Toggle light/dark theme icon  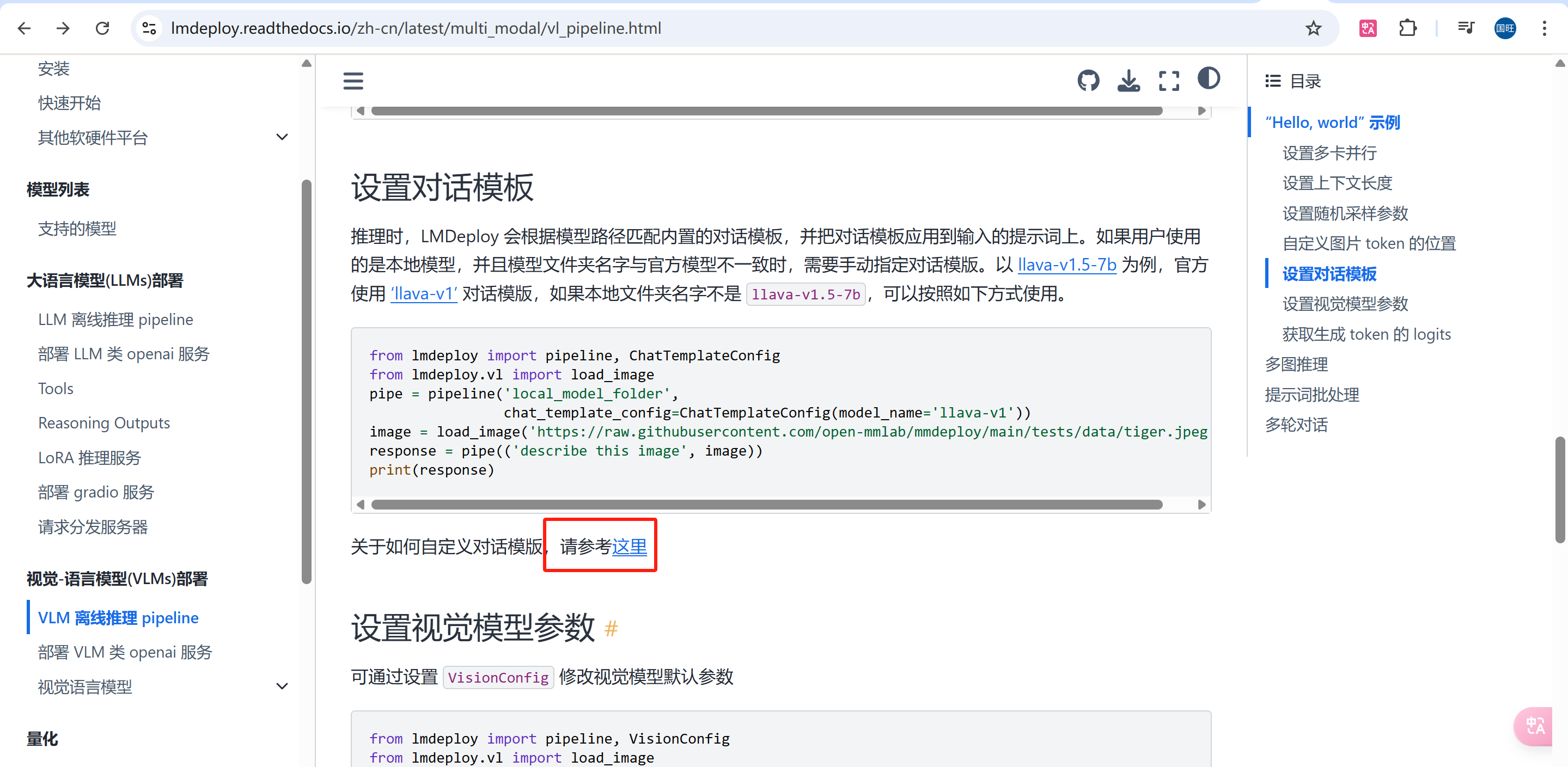coord(1208,78)
